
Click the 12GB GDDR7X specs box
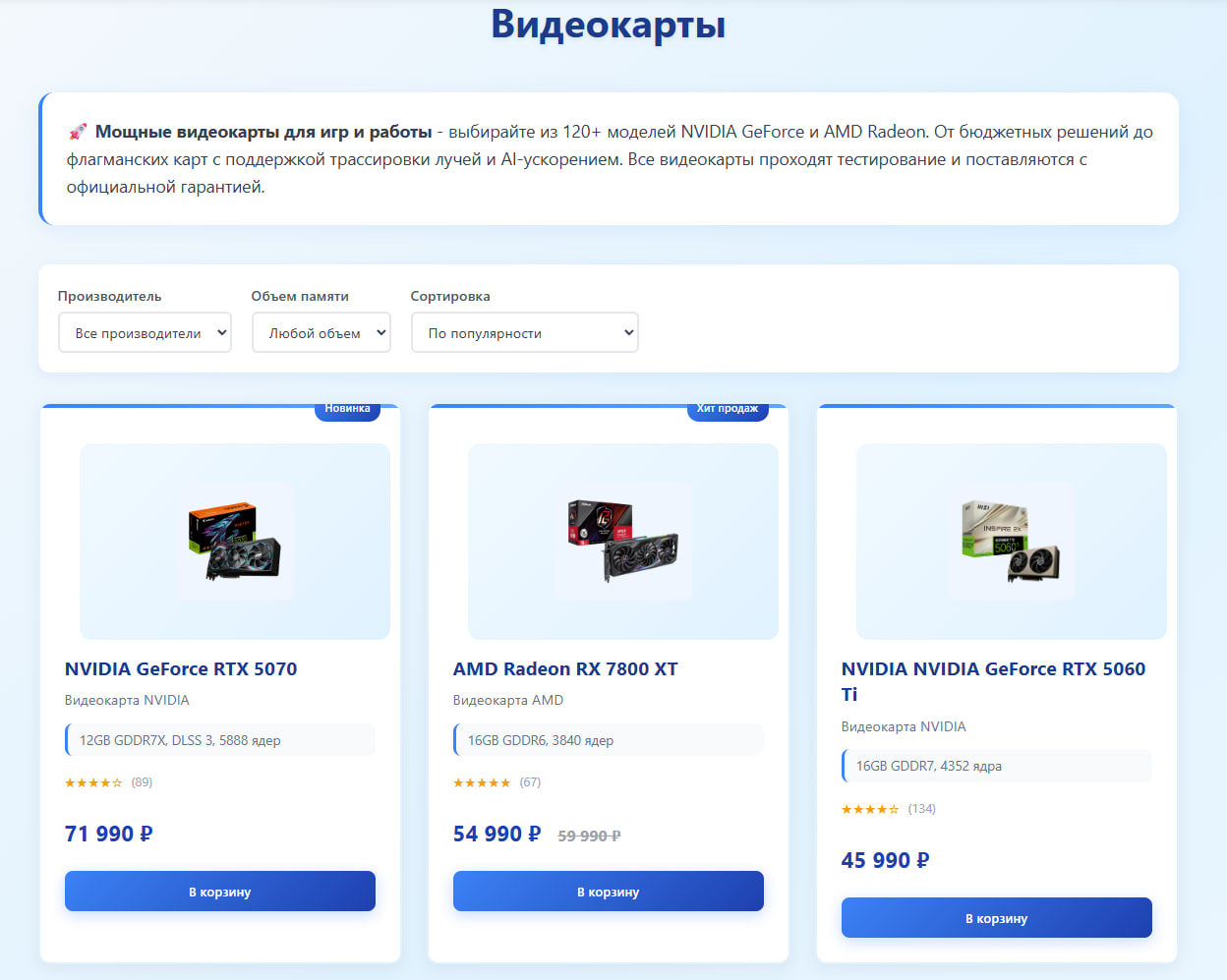click(x=220, y=740)
